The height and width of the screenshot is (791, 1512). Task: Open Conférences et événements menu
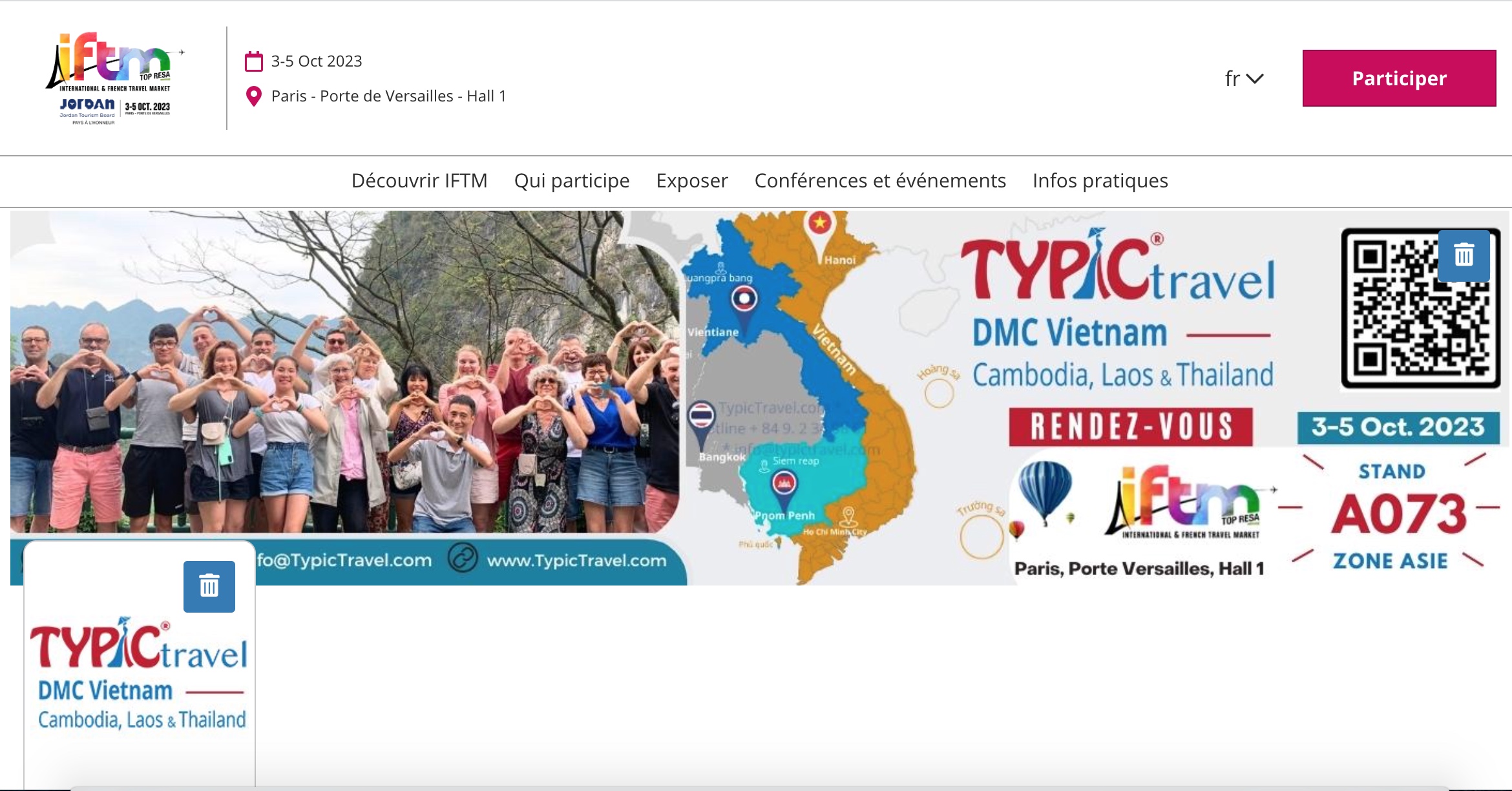tap(880, 180)
